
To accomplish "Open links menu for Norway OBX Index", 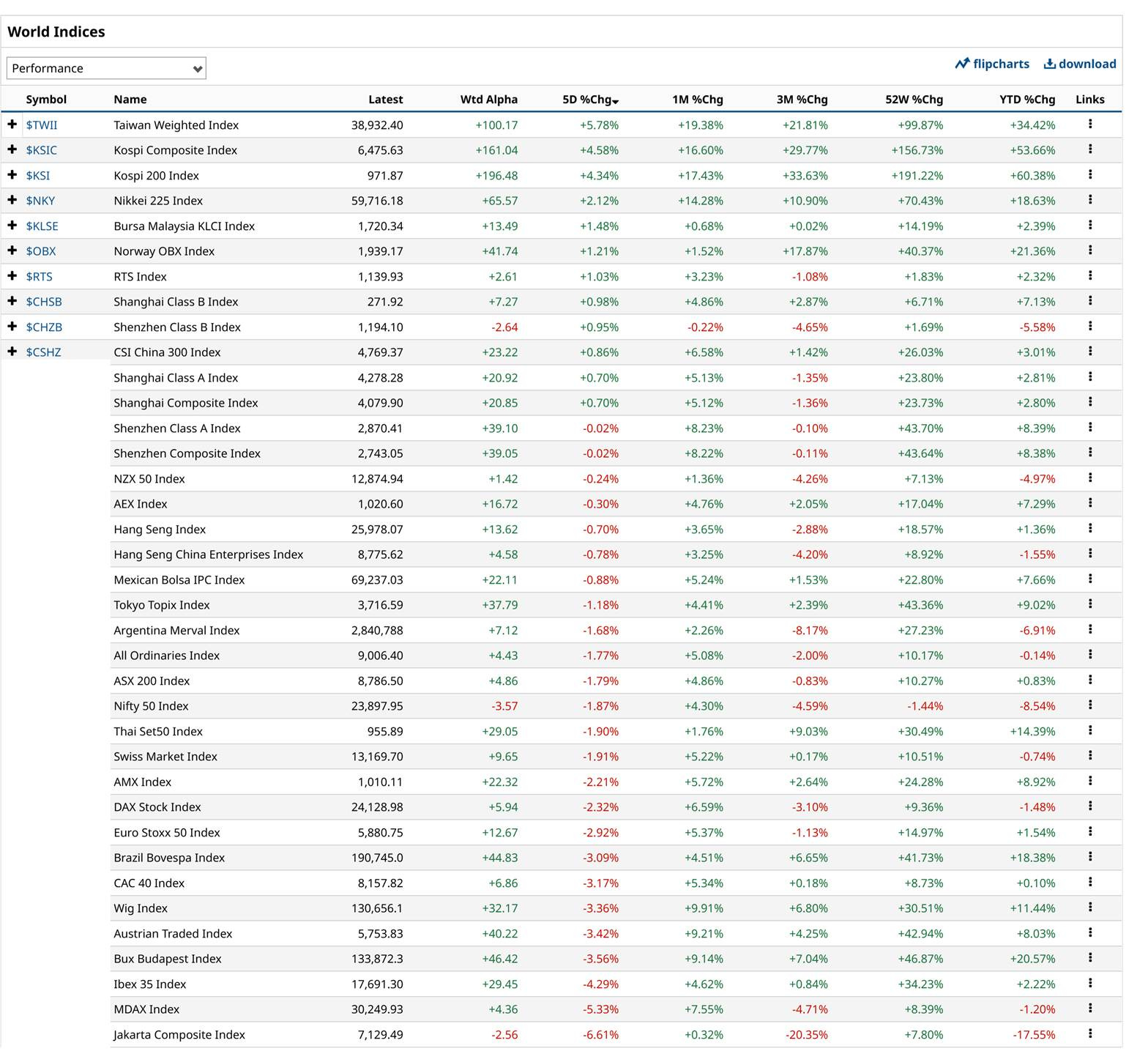I will pos(1090,250).
